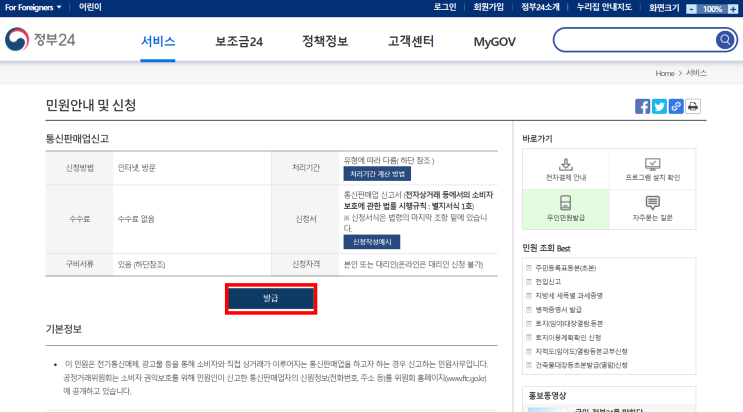Click the 화면크기 100% value
Screen dimensions: 743x412
click(x=712, y=9)
